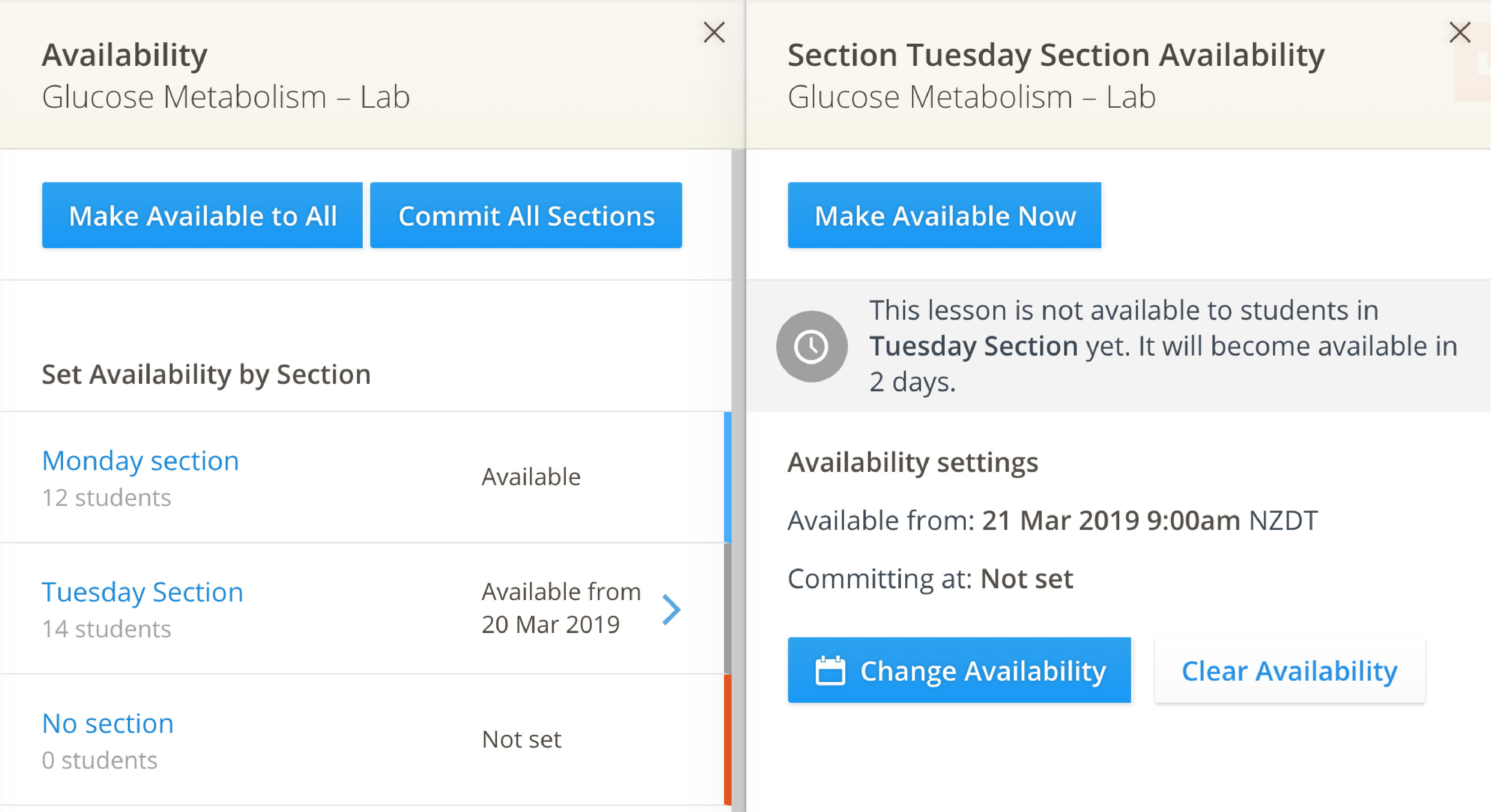1491x812 pixels.
Task: Click the Available from 21 Mar 2019 date text
Action: [1110, 520]
